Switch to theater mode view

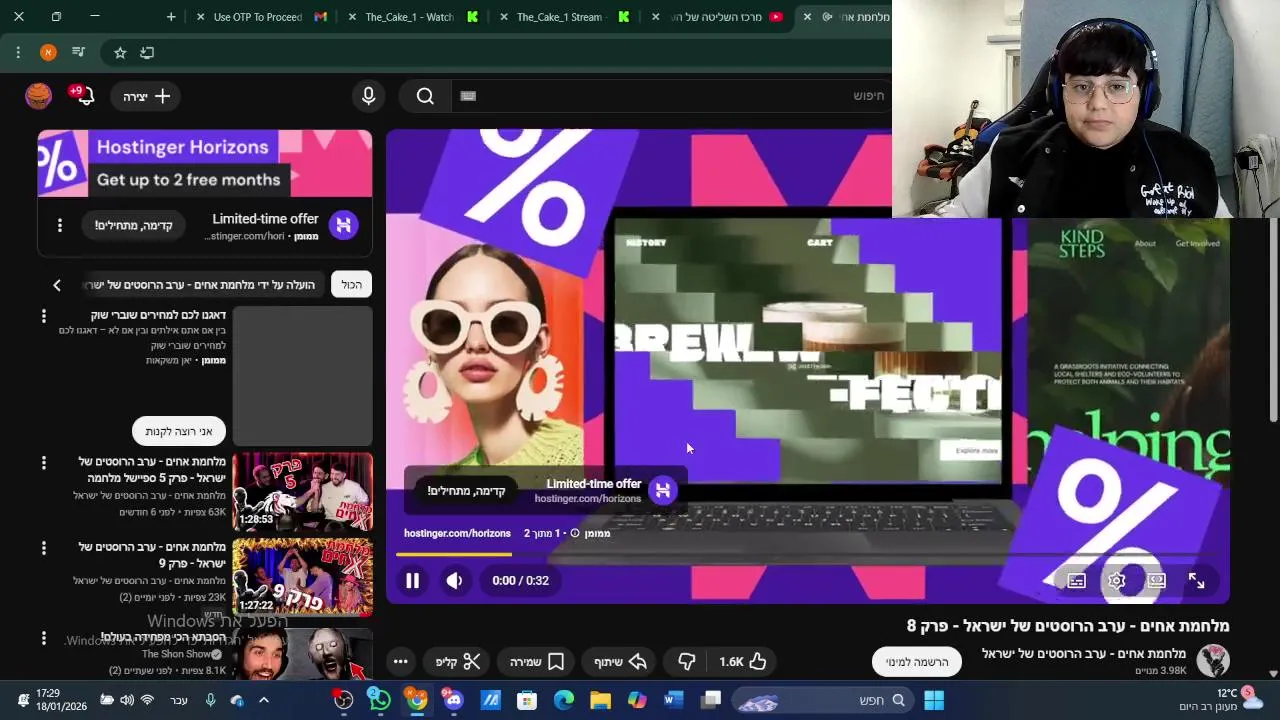(1156, 581)
